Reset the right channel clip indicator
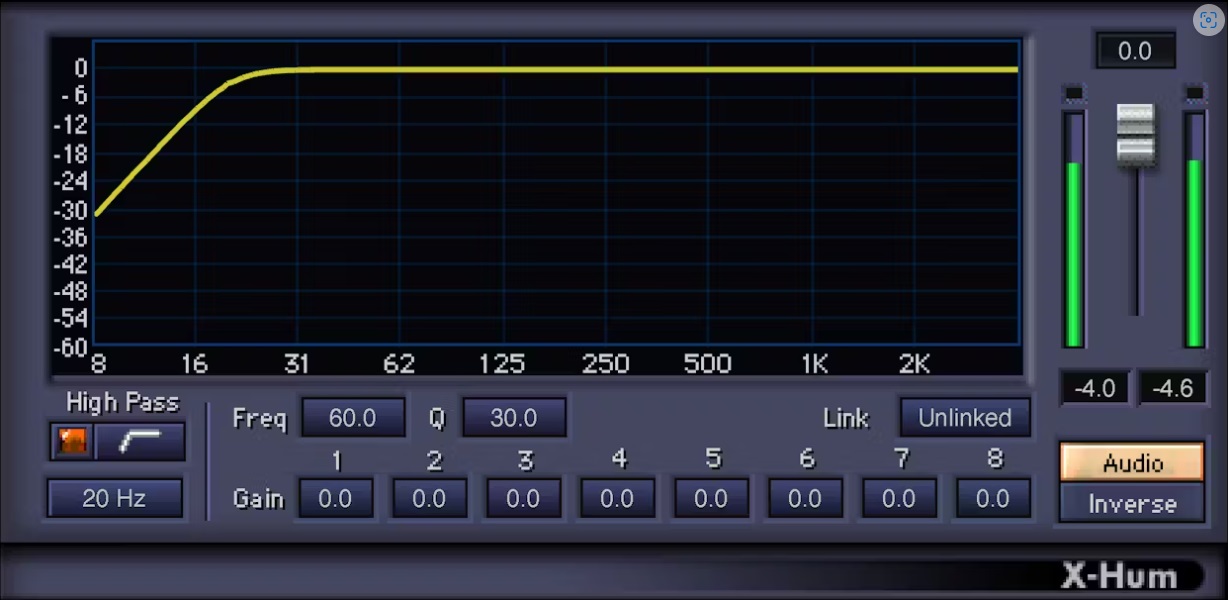 pos(1195,94)
